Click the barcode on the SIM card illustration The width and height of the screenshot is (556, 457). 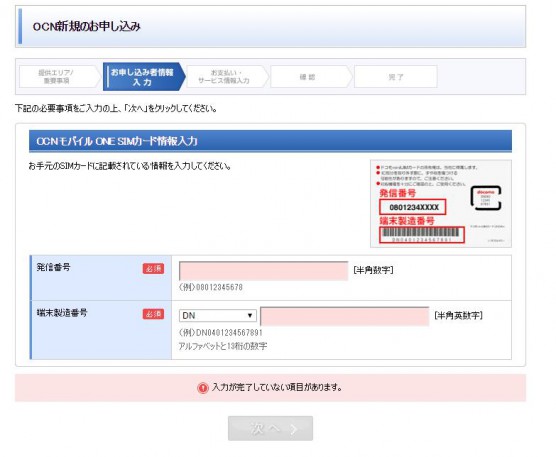pyautogui.click(x=421, y=233)
